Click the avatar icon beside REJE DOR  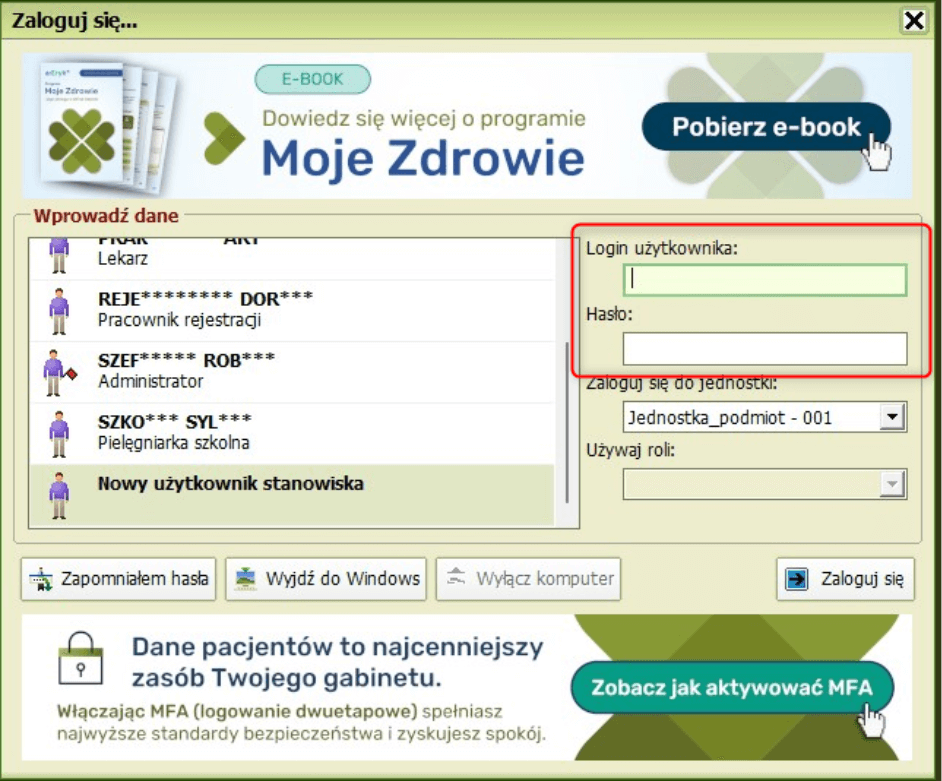tap(59, 311)
